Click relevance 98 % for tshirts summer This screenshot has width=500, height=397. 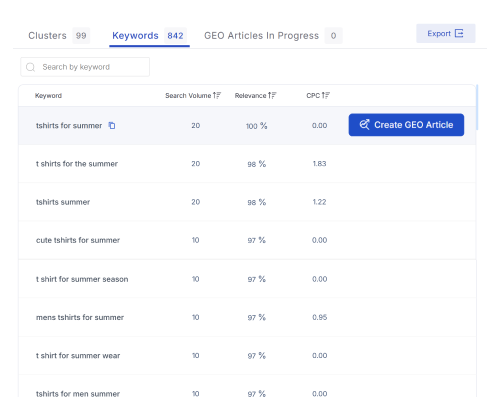pyautogui.click(x=257, y=202)
